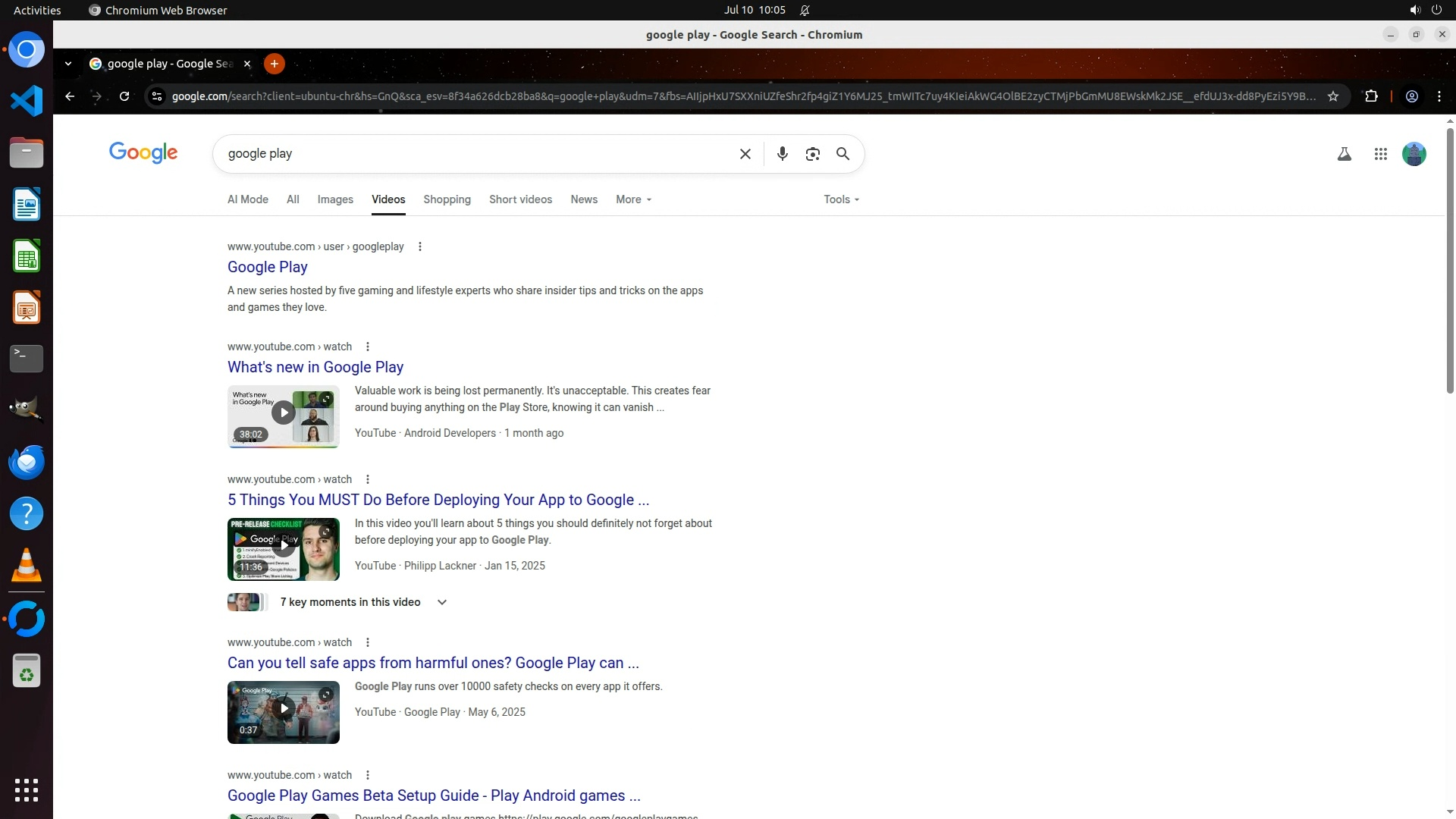Open the Extensions puzzle icon
This screenshot has width=1456, height=819.
(x=1370, y=96)
